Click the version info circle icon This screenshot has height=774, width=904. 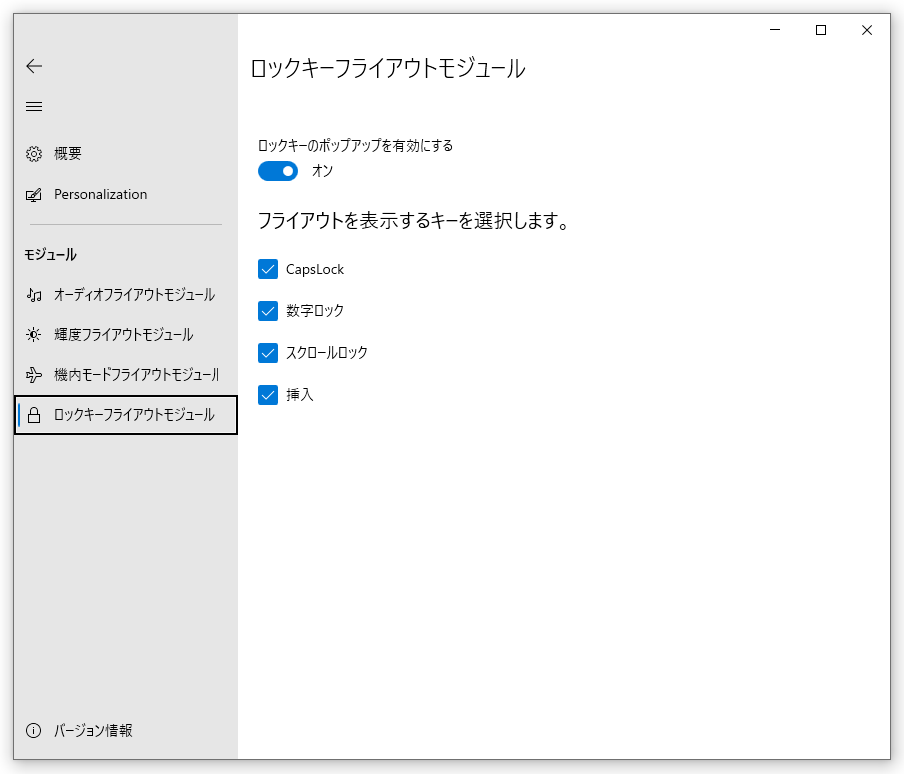click(34, 731)
